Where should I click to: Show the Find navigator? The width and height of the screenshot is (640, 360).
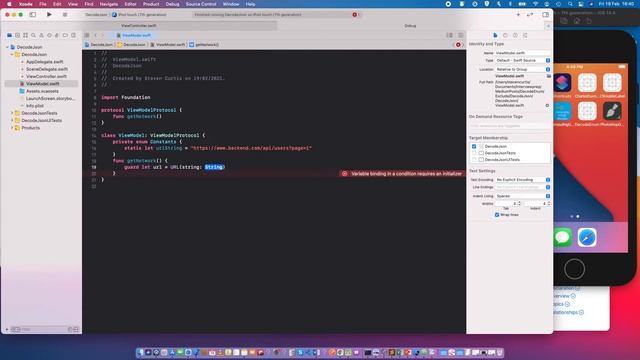(x=33, y=36)
